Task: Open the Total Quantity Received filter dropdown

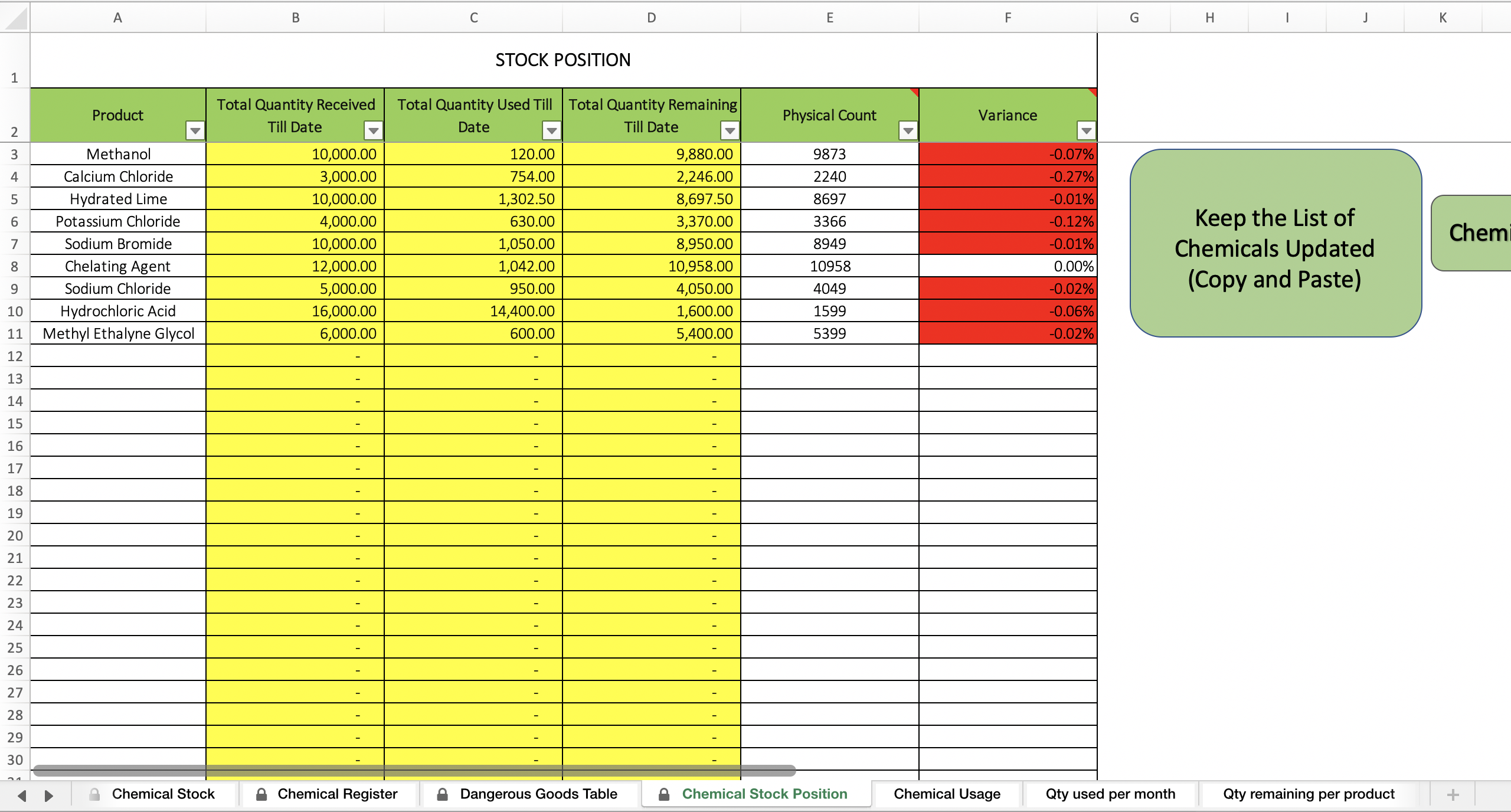Action: [x=372, y=130]
